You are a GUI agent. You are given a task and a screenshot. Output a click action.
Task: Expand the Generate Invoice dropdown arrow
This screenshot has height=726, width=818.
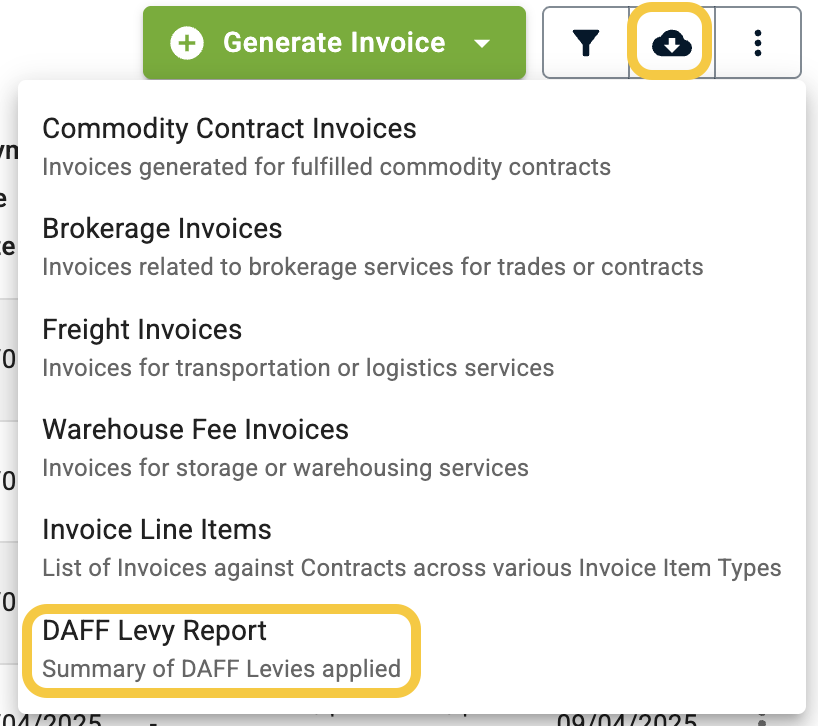point(482,43)
